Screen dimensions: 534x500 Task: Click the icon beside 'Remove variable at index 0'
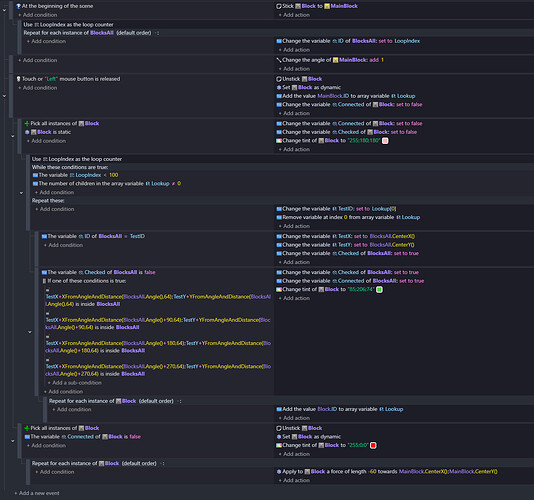(279, 217)
